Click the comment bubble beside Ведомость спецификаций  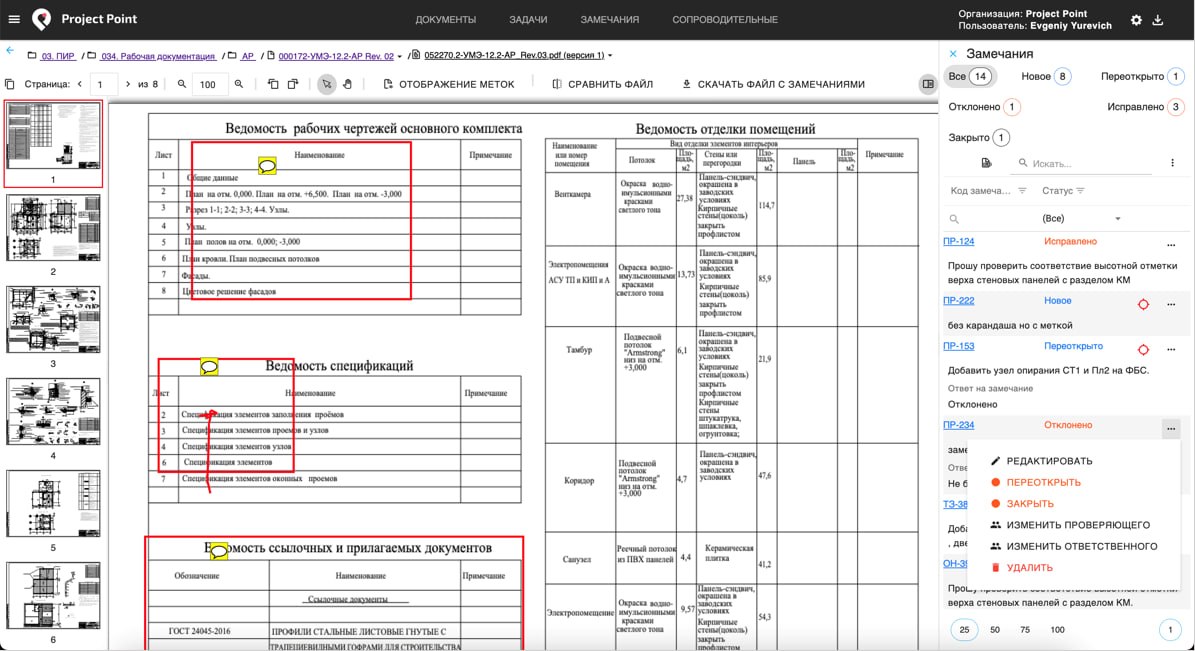pos(209,367)
